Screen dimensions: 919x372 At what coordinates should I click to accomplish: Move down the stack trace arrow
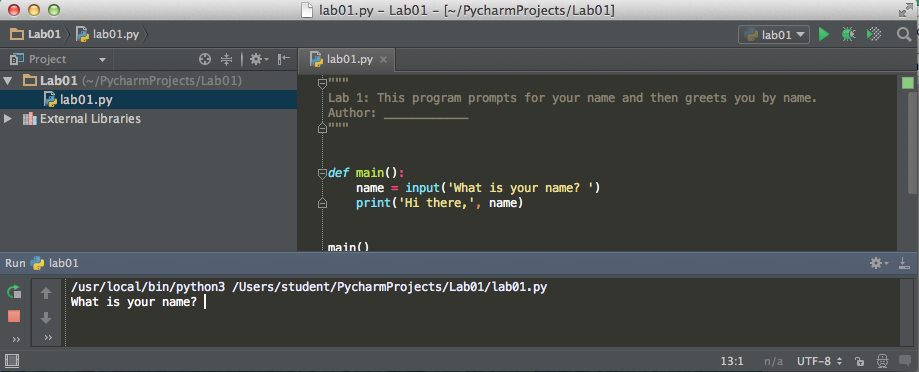point(46,318)
